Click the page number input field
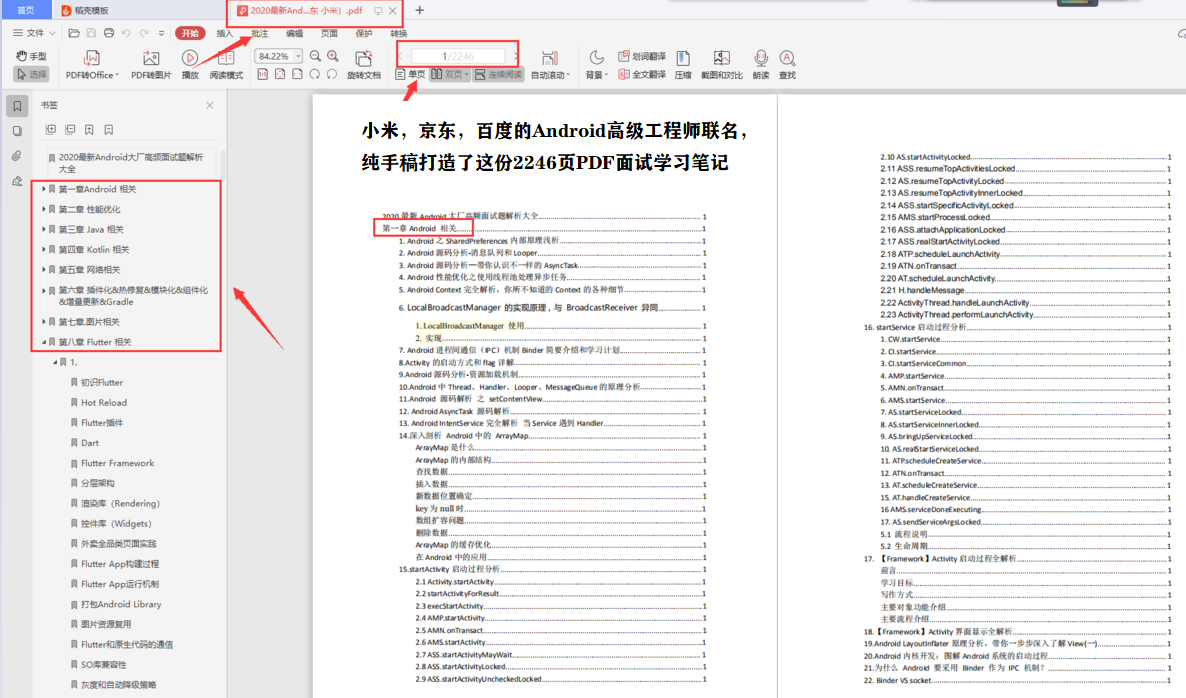This screenshot has height=698, width=1186. (x=458, y=57)
